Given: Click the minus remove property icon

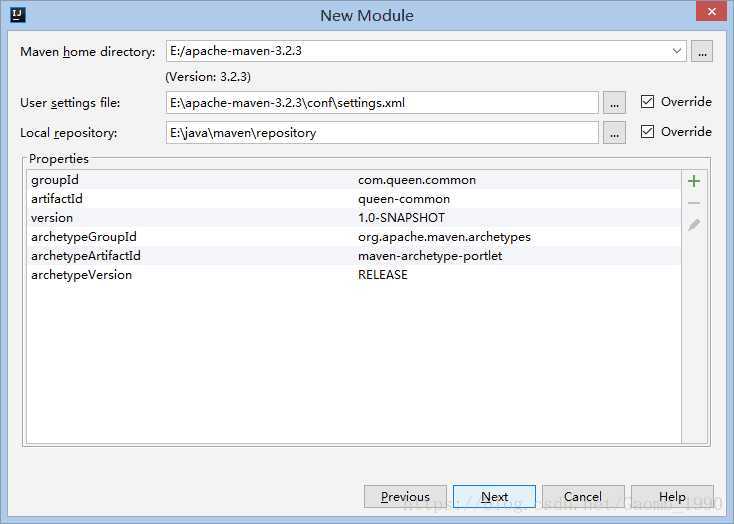Looking at the screenshot, I should (x=694, y=203).
